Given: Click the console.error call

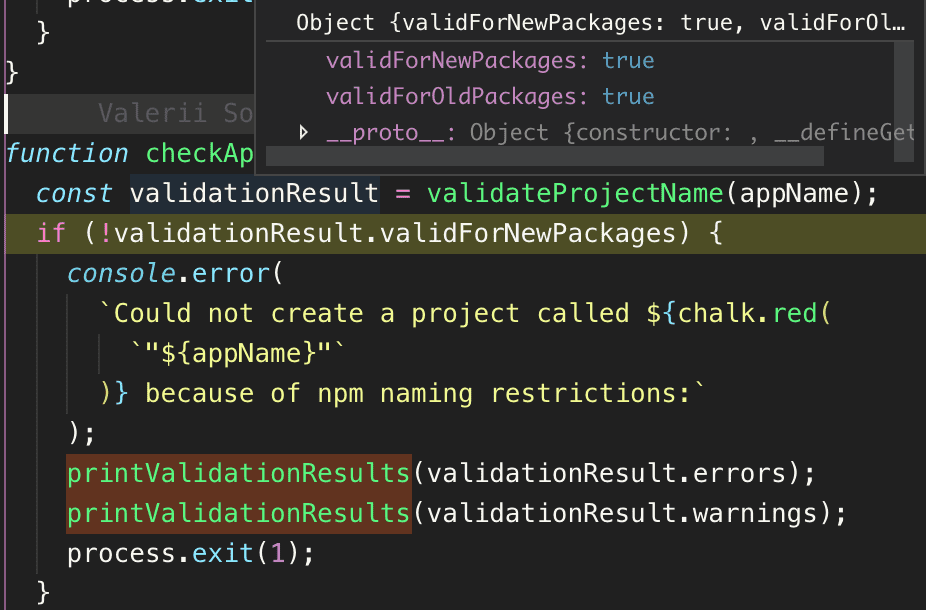Looking at the screenshot, I should pyautogui.click(x=168, y=273).
